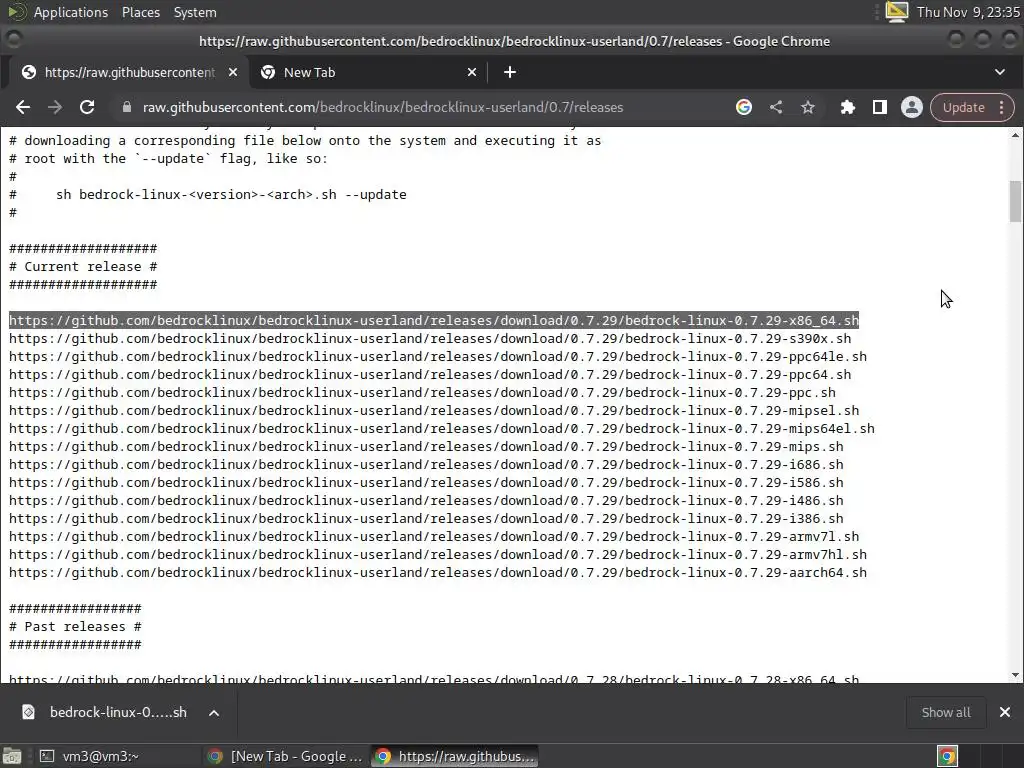The width and height of the screenshot is (1024, 768).
Task: Click the 0.7.29 ppc64le.sh URL line
Action: [x=438, y=357]
